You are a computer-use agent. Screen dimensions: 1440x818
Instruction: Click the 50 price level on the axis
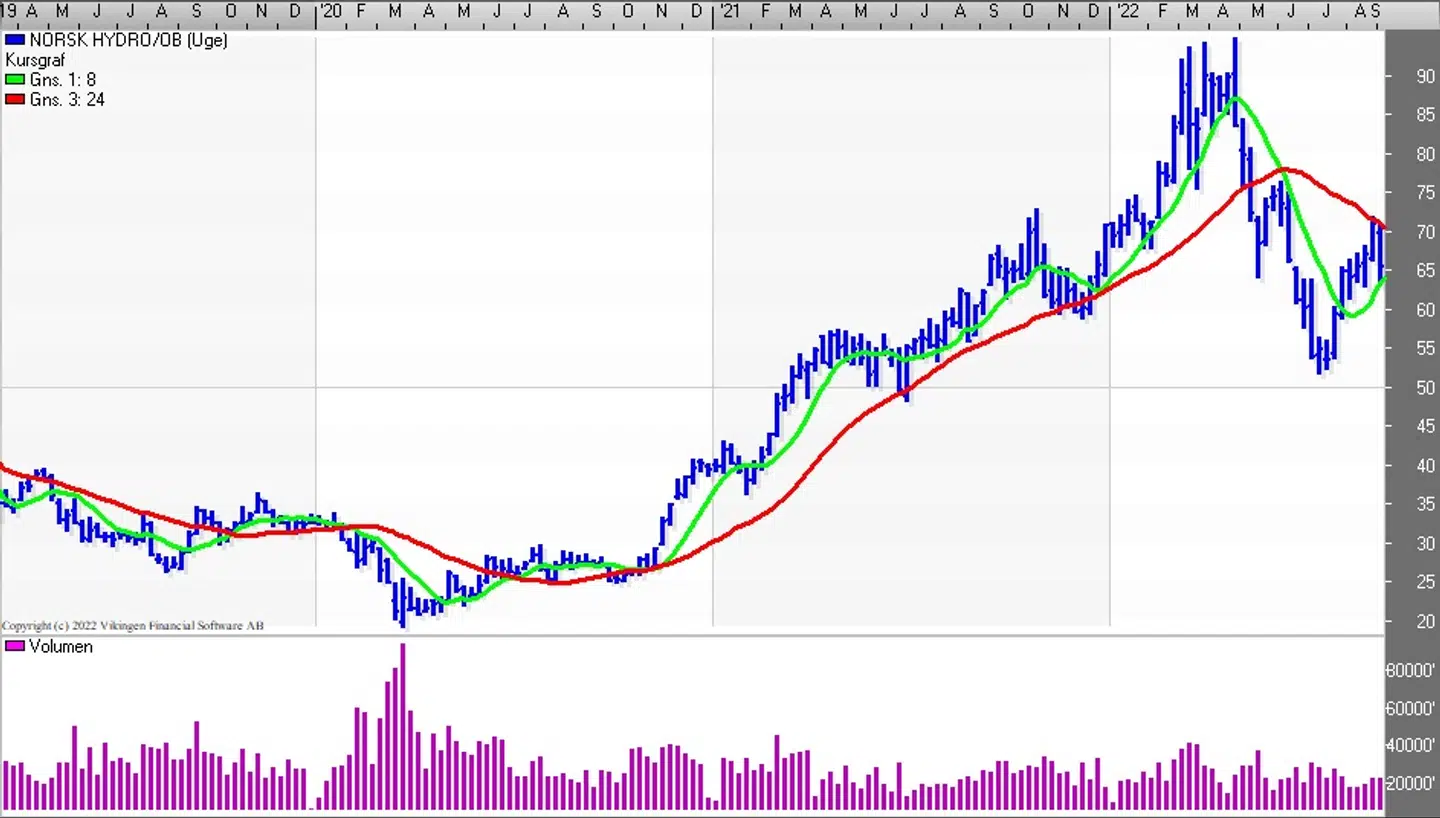coord(1425,388)
